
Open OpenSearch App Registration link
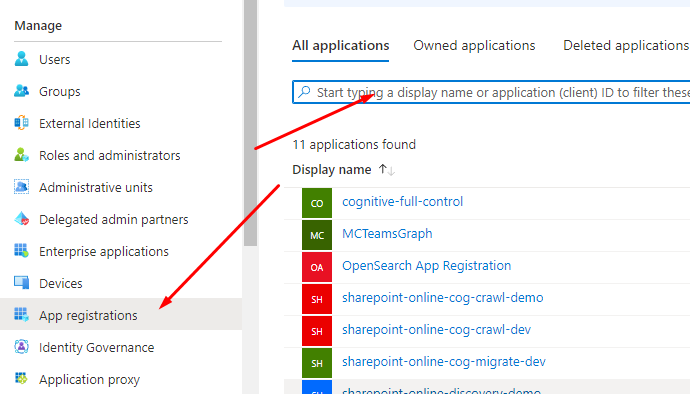[426, 266]
